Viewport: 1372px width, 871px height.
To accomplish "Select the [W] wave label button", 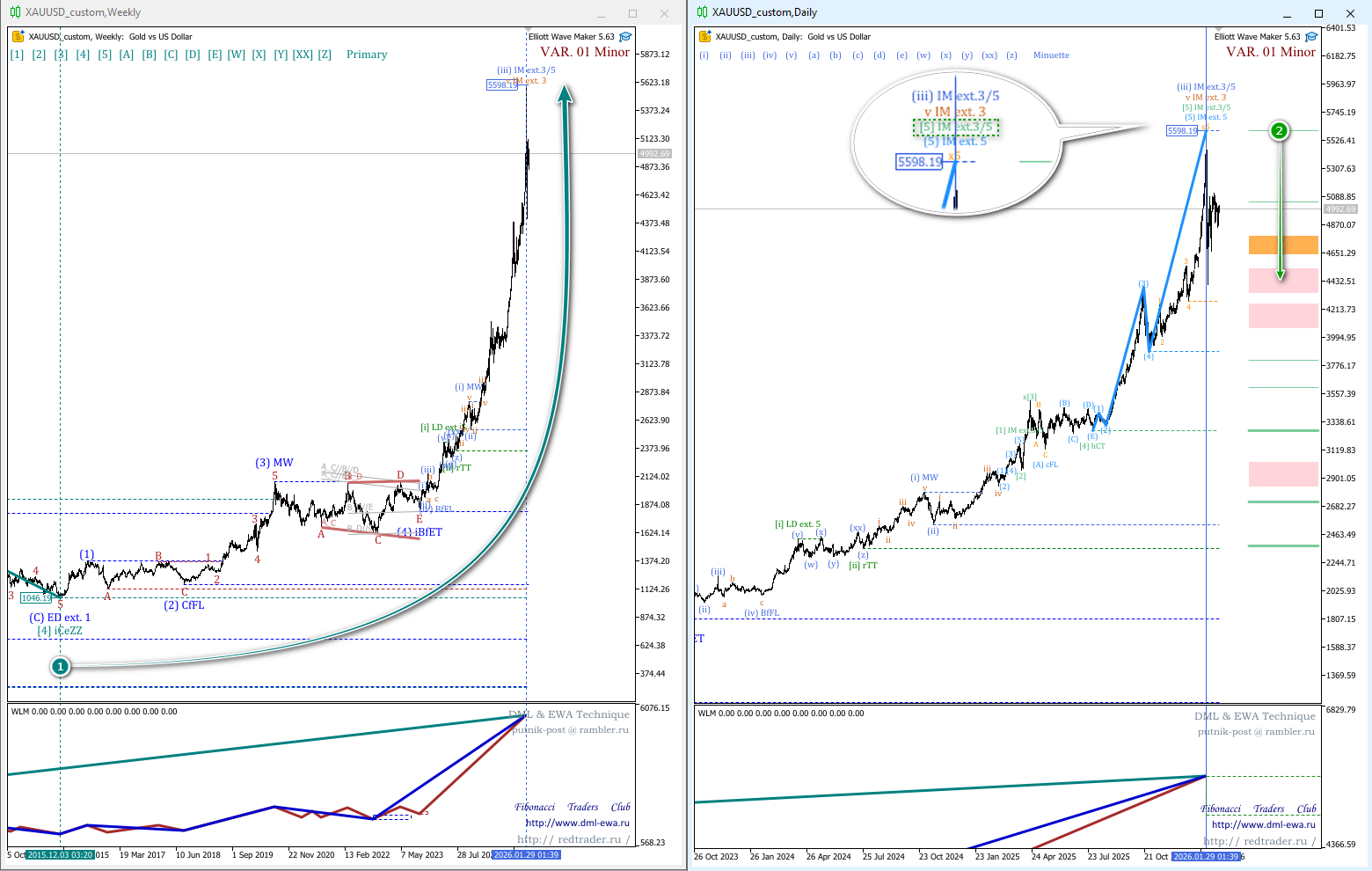I will click(236, 55).
